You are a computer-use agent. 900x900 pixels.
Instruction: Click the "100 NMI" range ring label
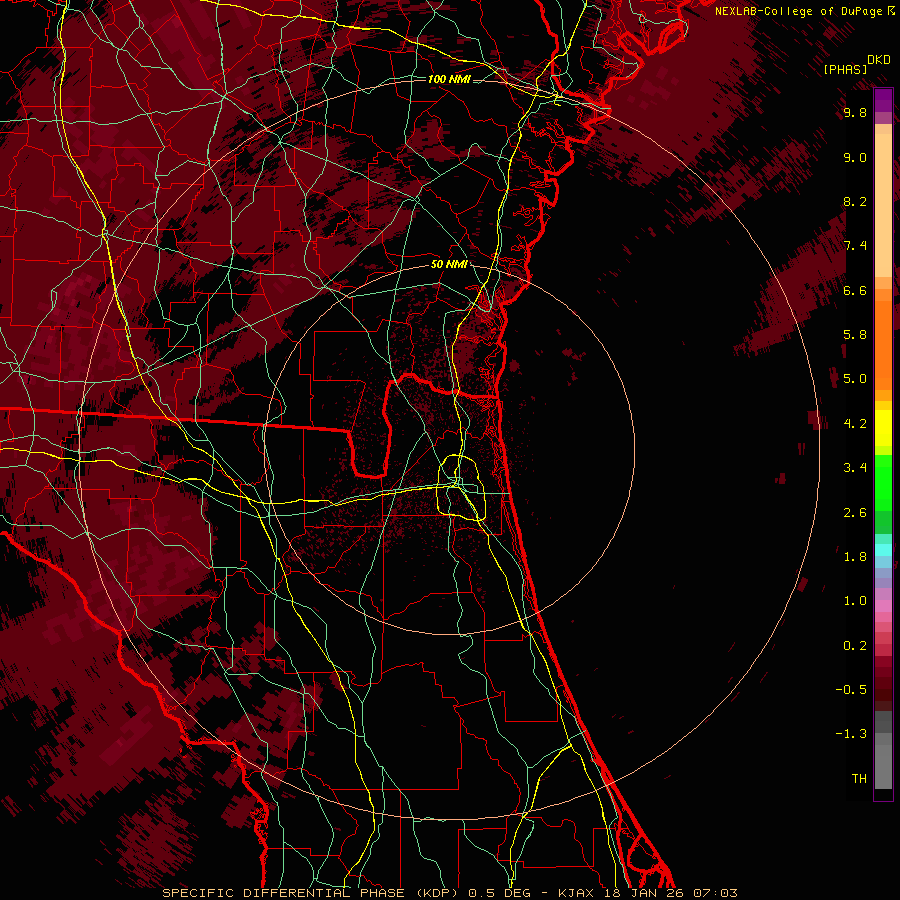[x=449, y=79]
